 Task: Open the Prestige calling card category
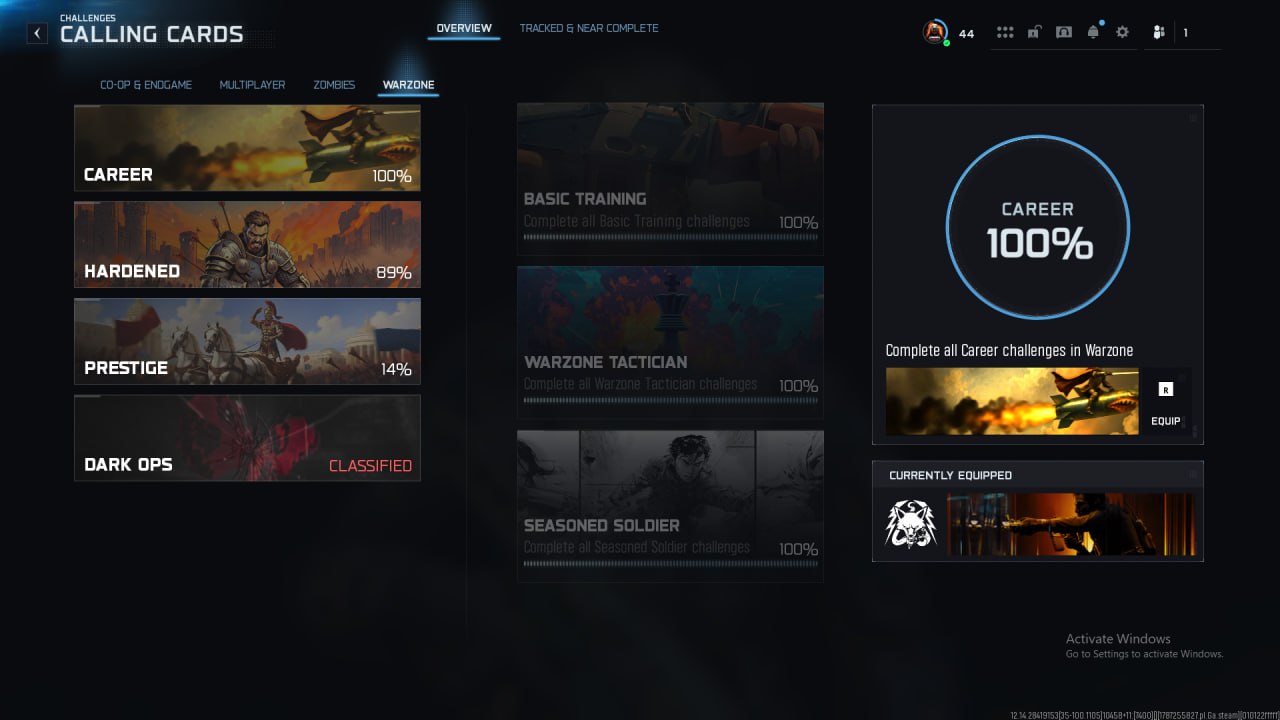coord(247,342)
